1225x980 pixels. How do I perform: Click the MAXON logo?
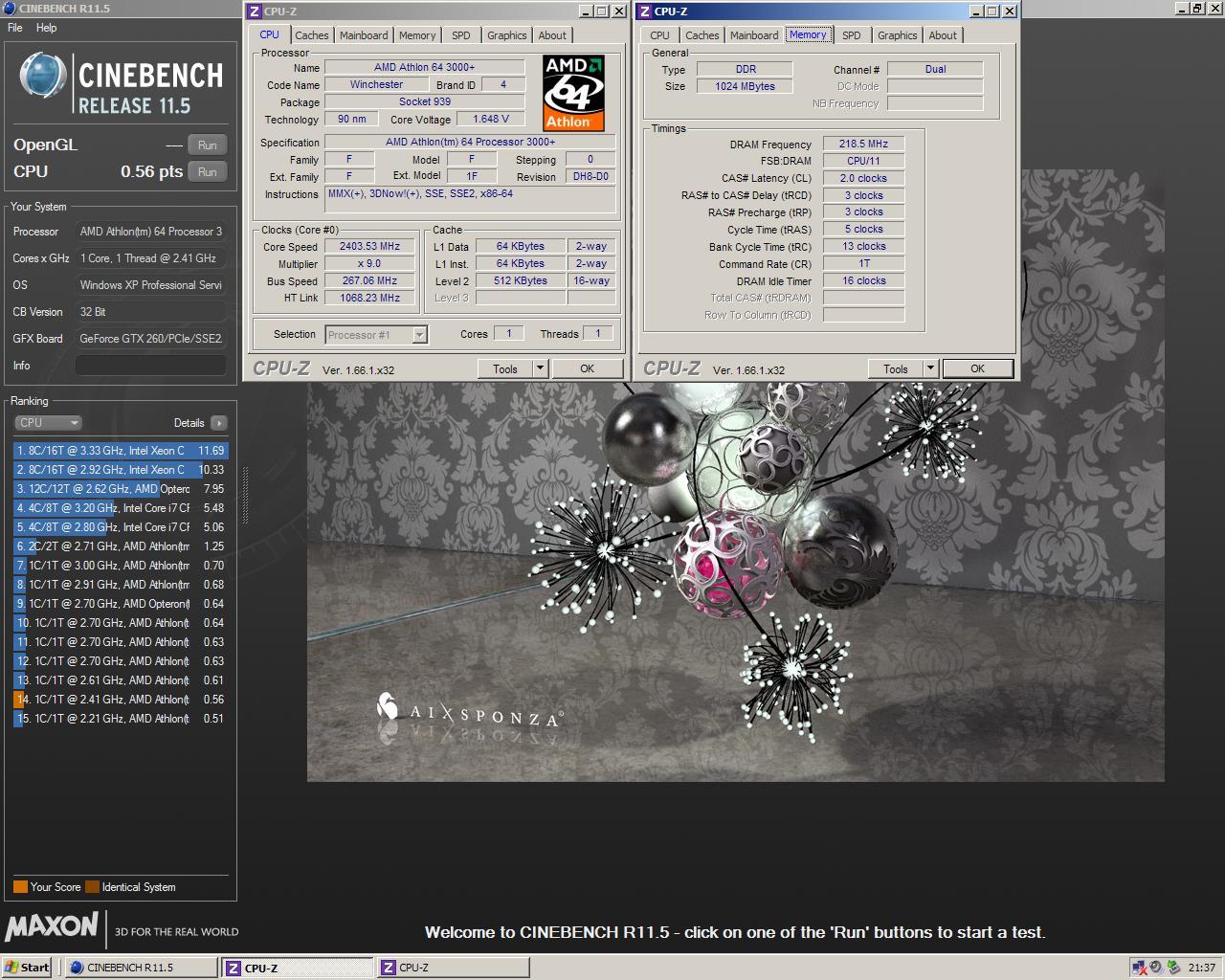52,926
